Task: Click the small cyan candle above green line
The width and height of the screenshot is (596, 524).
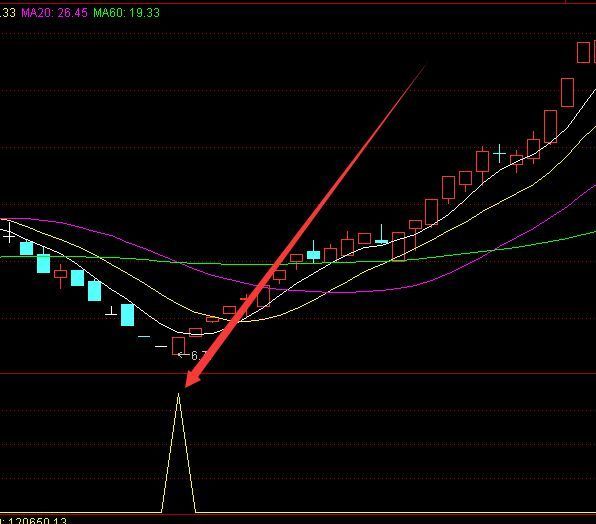Action: tap(314, 255)
